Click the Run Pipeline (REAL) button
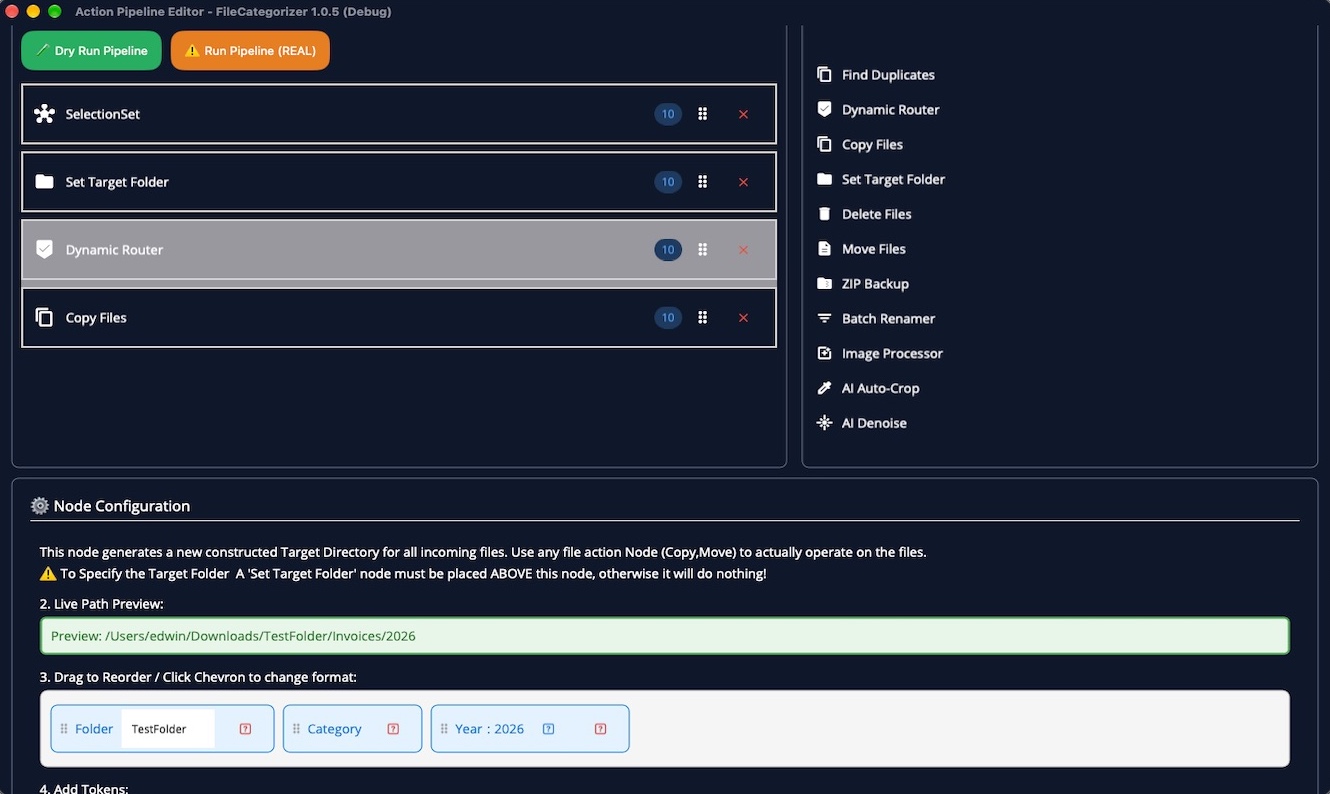Image resolution: width=1330 pixels, height=794 pixels. coord(250,51)
